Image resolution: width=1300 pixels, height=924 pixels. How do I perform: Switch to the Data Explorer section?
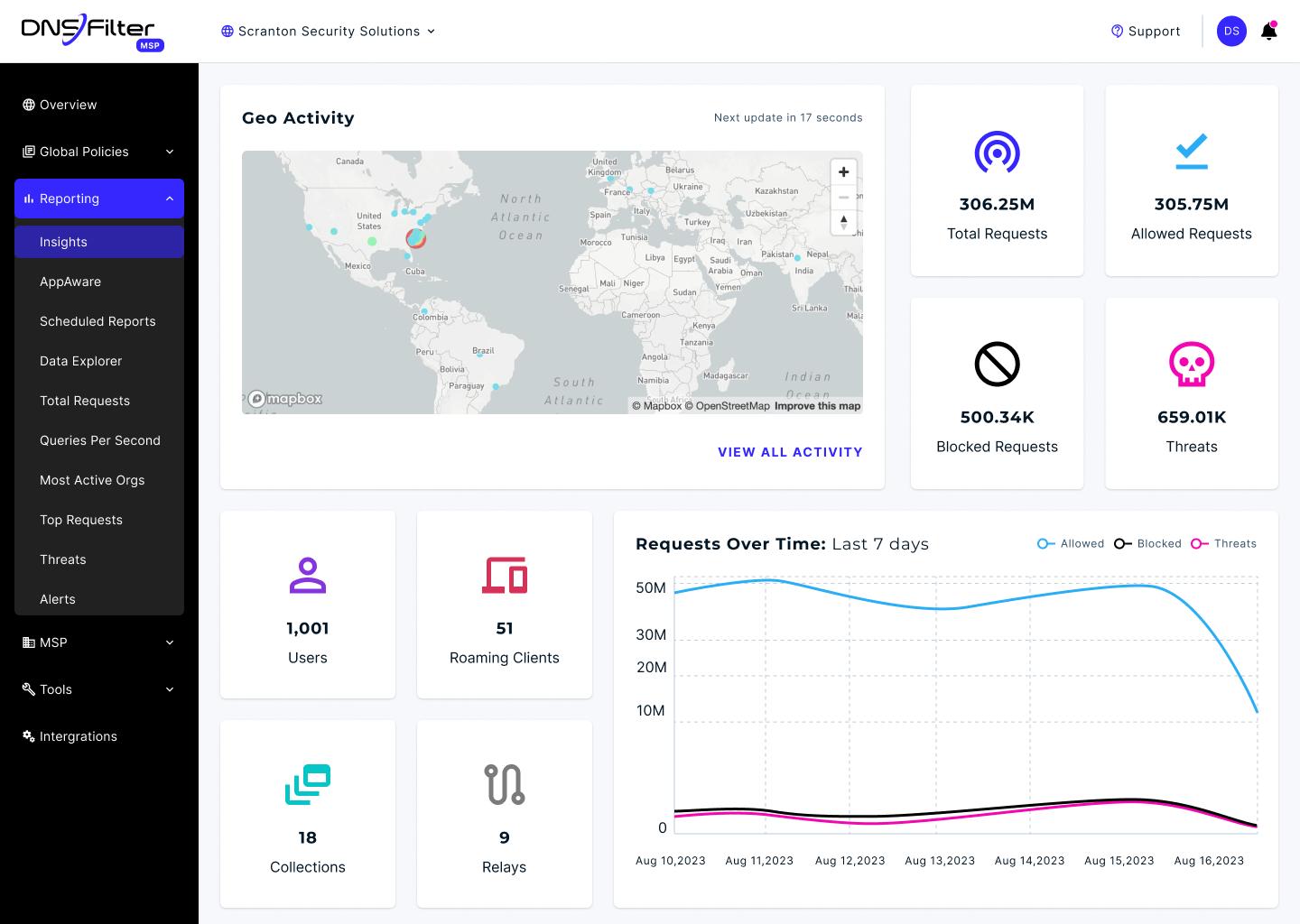[80, 361]
